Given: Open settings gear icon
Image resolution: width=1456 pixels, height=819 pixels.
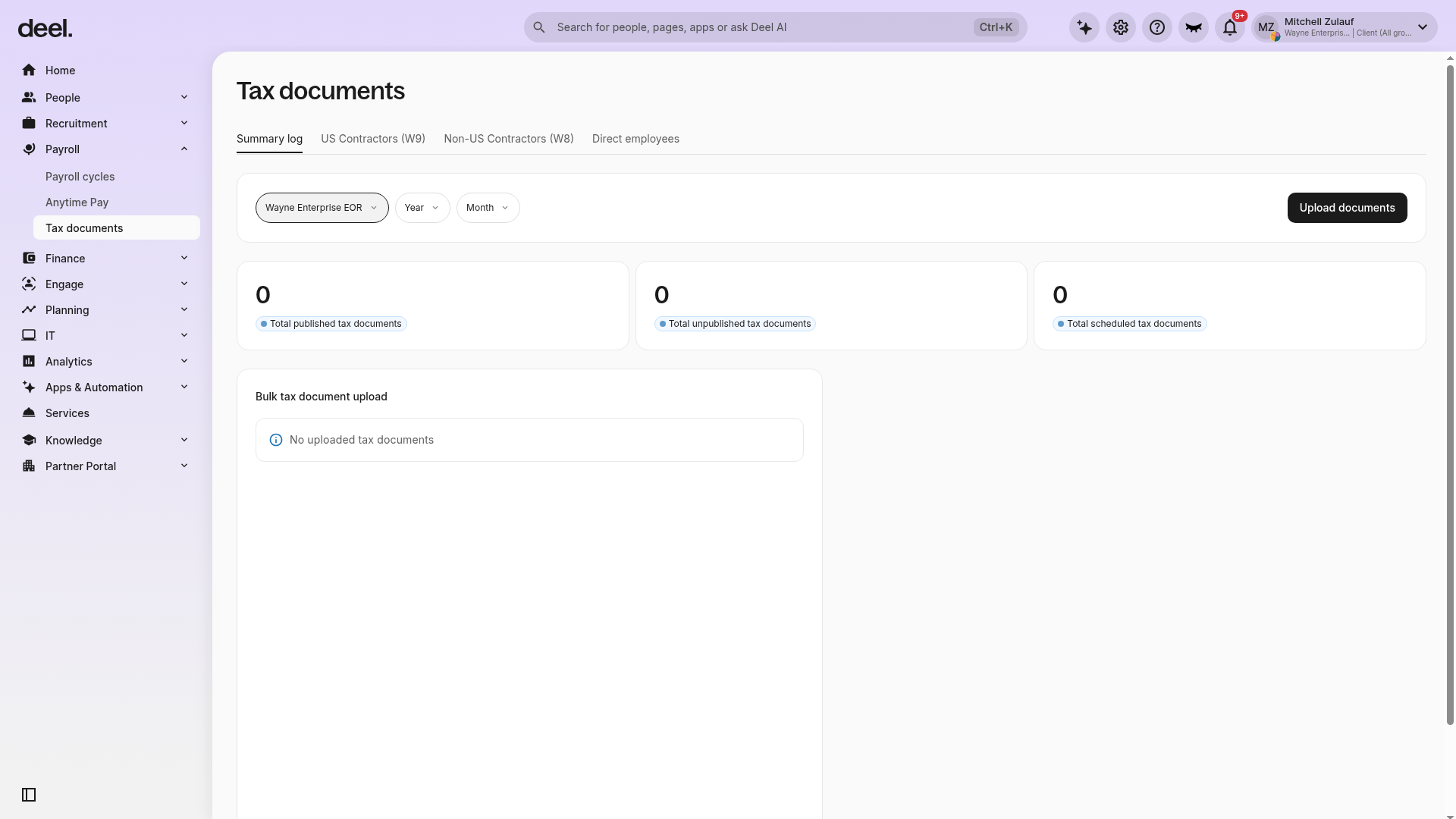Looking at the screenshot, I should (1121, 27).
